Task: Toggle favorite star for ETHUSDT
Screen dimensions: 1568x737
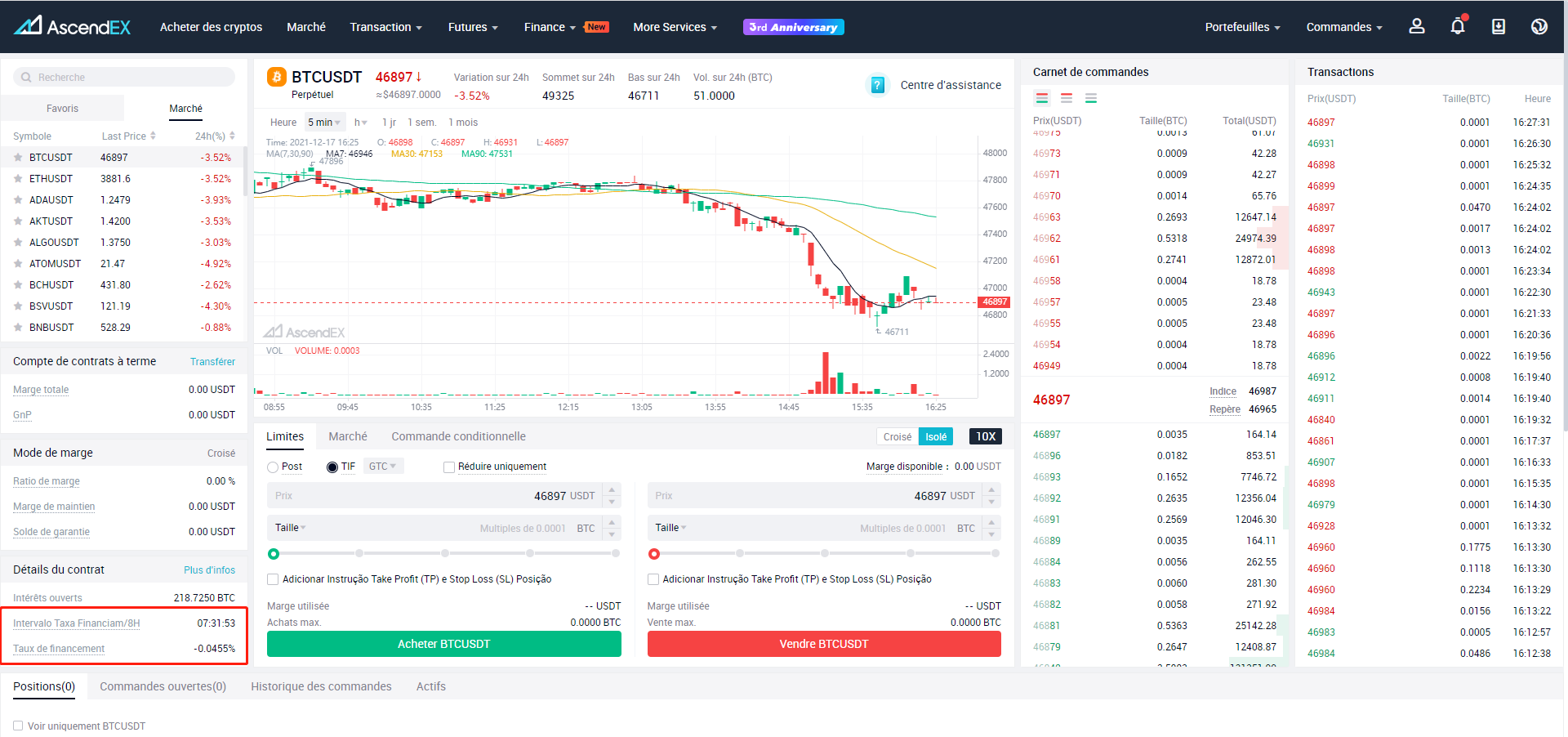Action: pos(18,179)
